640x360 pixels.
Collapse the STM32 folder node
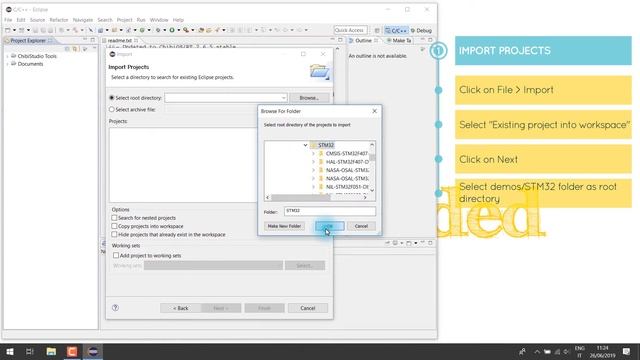[305, 145]
